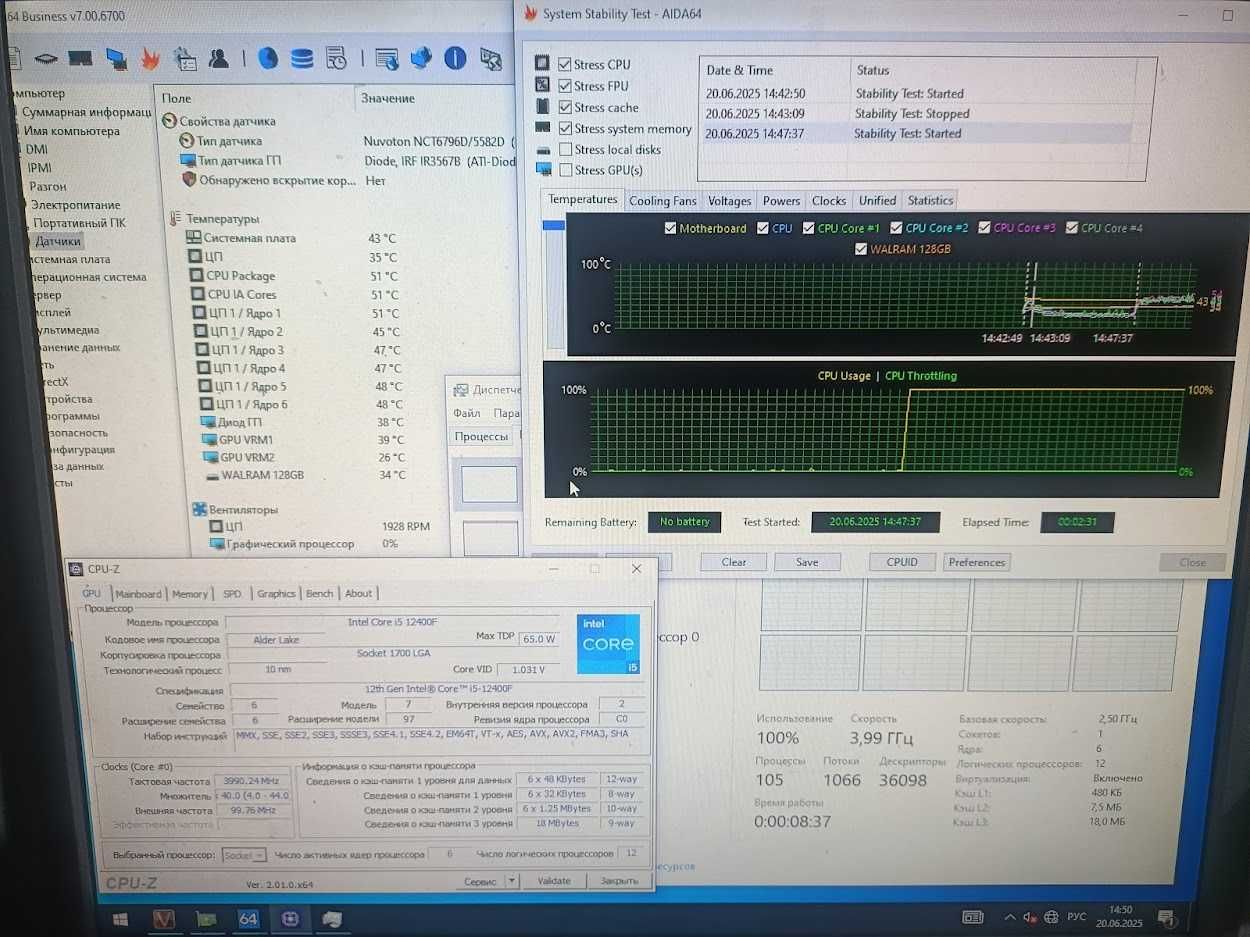Open the Сервис dropdown arrow in CPU-Z
1250x937 pixels.
coord(511,881)
